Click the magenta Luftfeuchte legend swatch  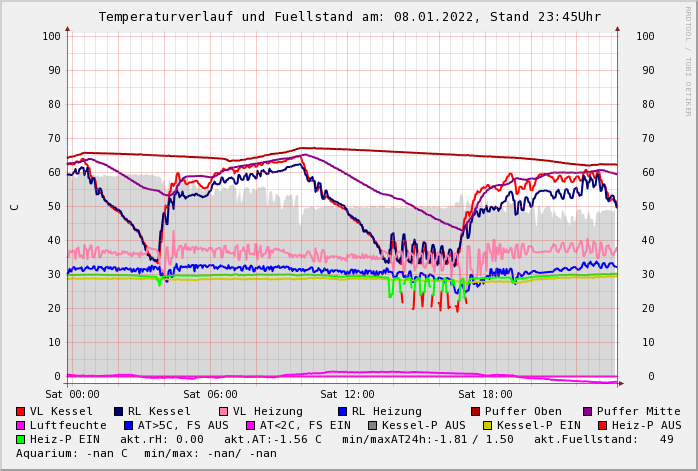(20, 425)
